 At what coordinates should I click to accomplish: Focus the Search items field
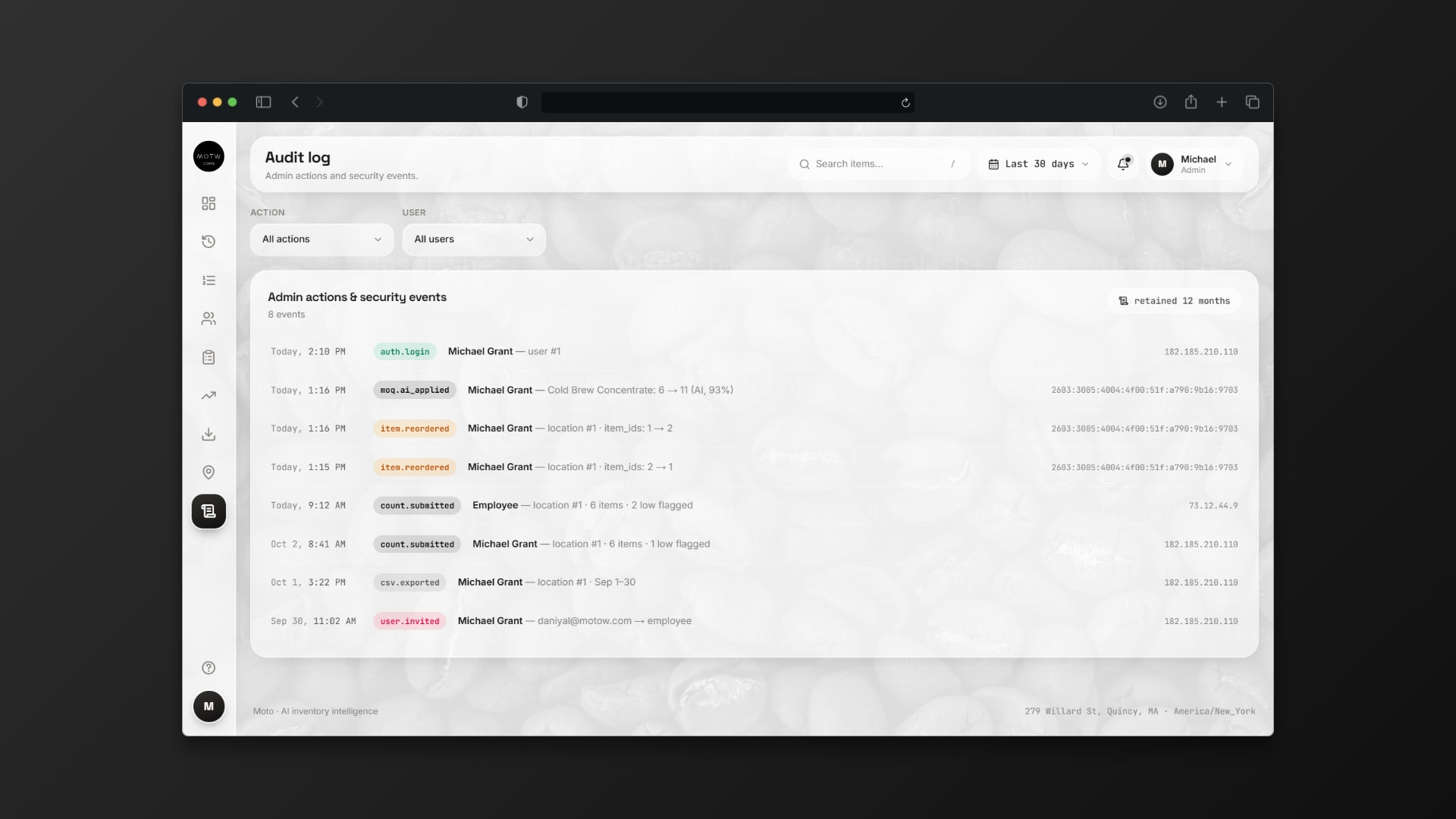pyautogui.click(x=879, y=164)
